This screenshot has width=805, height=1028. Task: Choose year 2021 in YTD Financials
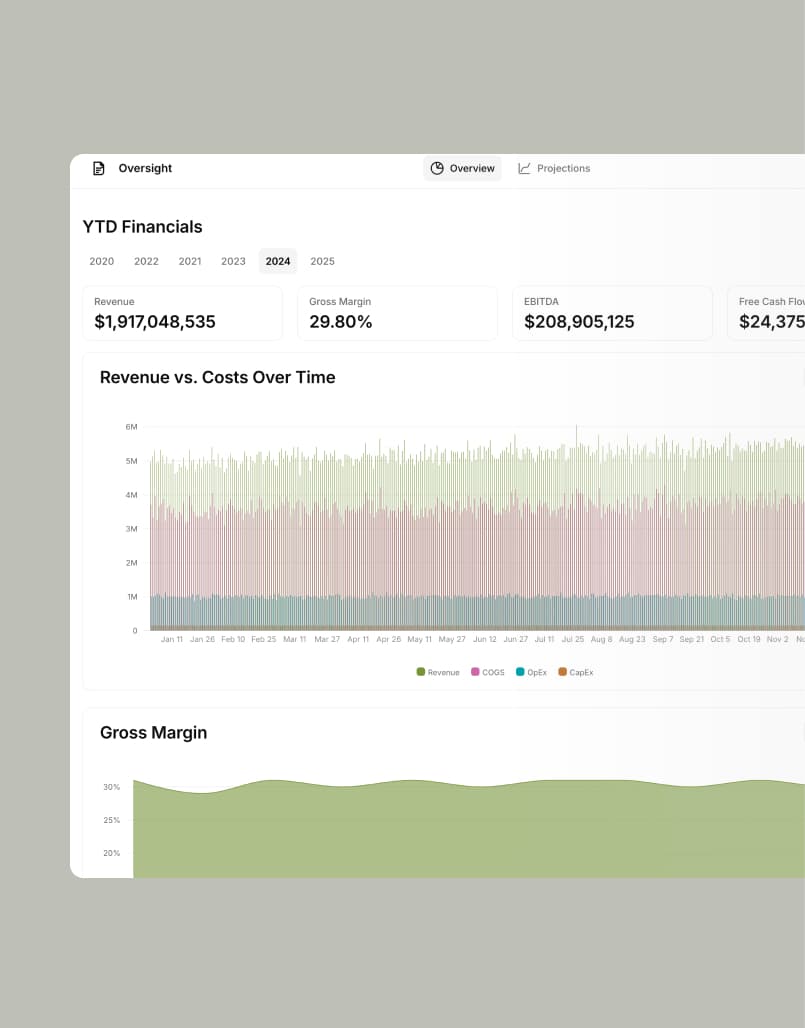click(x=190, y=261)
